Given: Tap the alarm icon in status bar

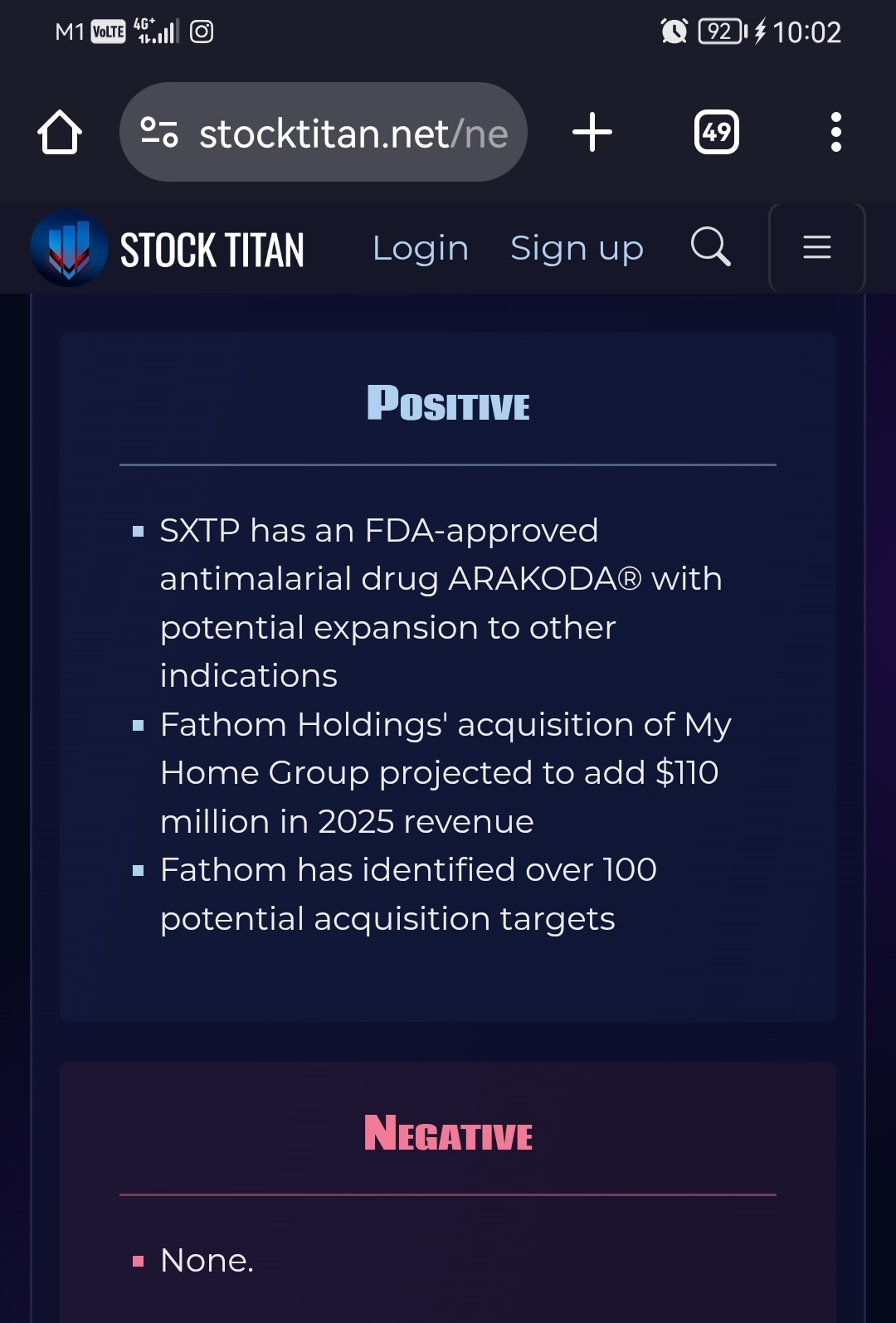Looking at the screenshot, I should [x=674, y=32].
